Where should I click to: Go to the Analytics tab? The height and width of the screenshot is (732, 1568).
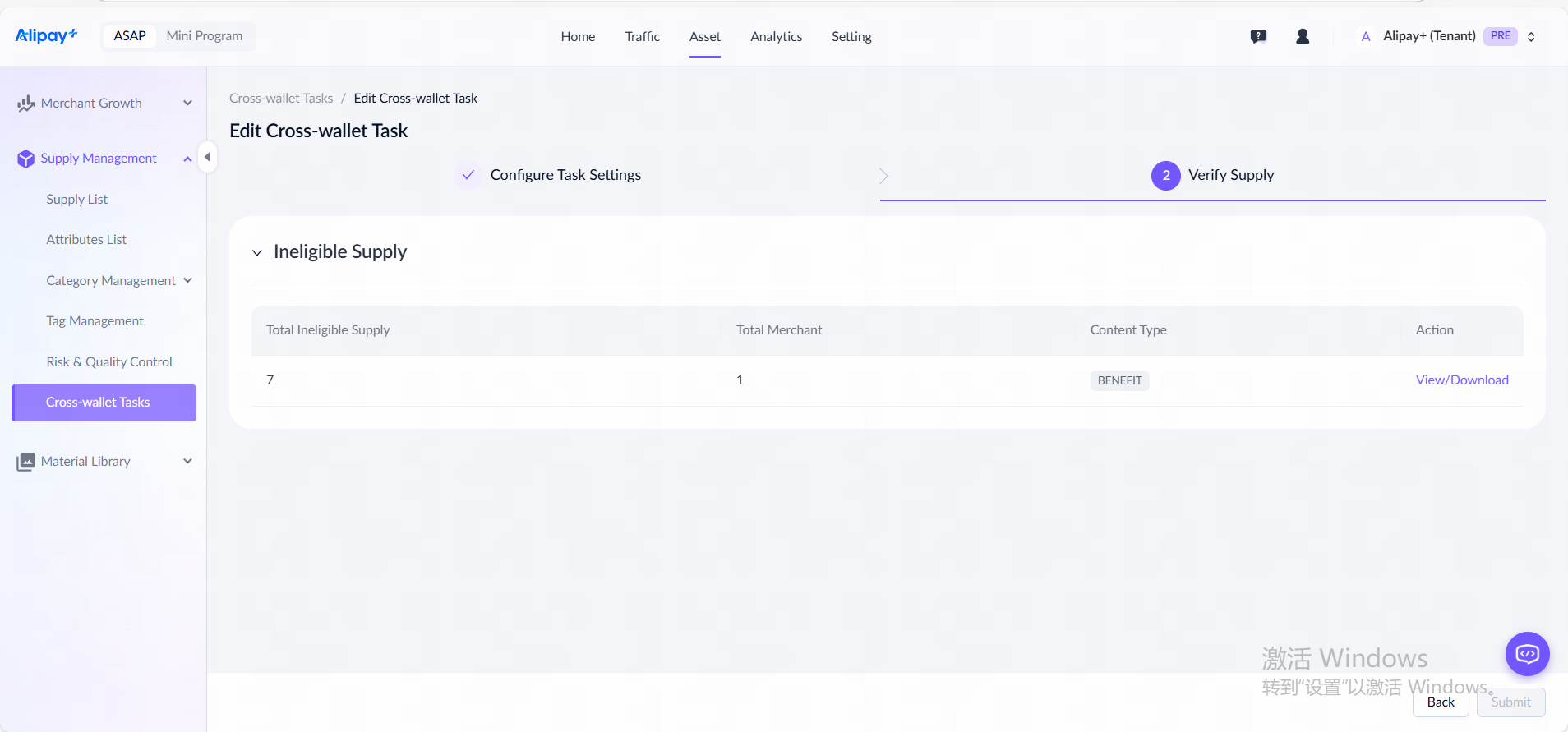[776, 36]
